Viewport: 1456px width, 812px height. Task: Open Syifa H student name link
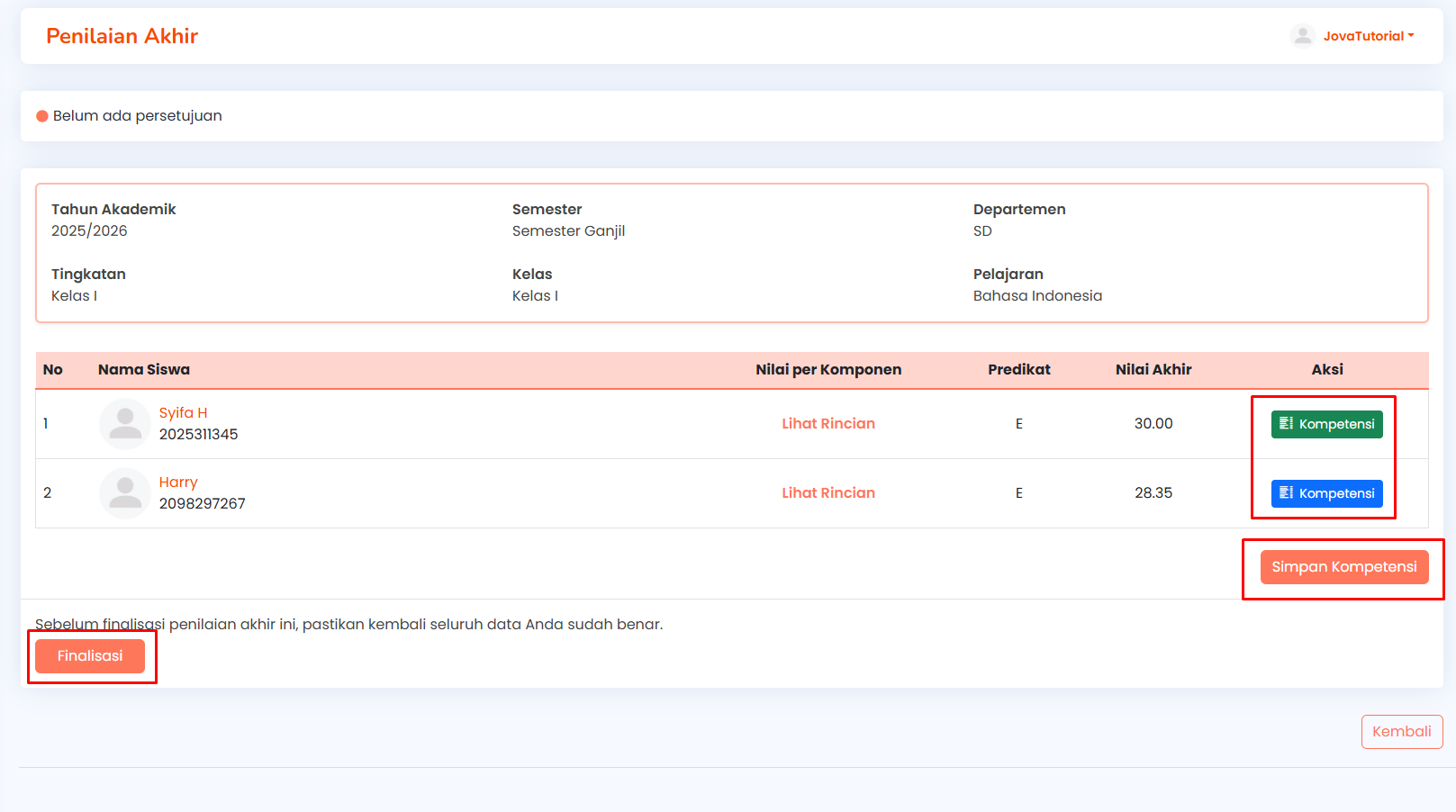click(184, 413)
